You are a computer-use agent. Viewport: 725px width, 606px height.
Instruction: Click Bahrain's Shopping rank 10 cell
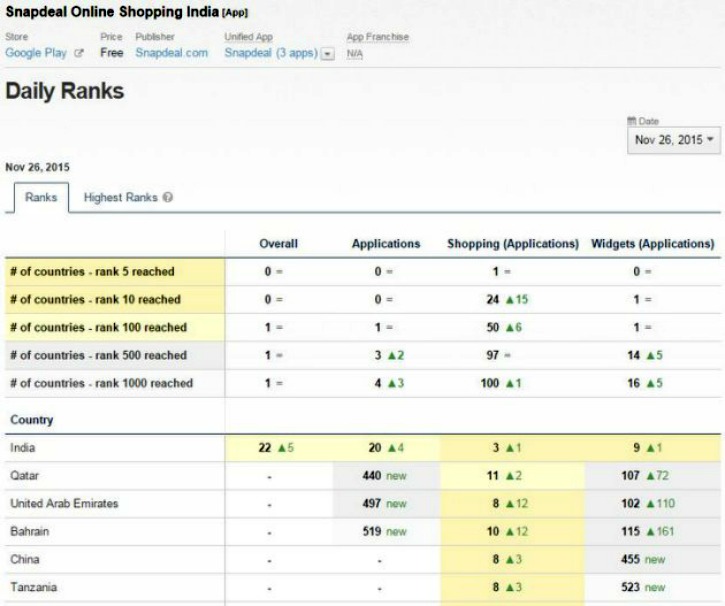coord(513,532)
